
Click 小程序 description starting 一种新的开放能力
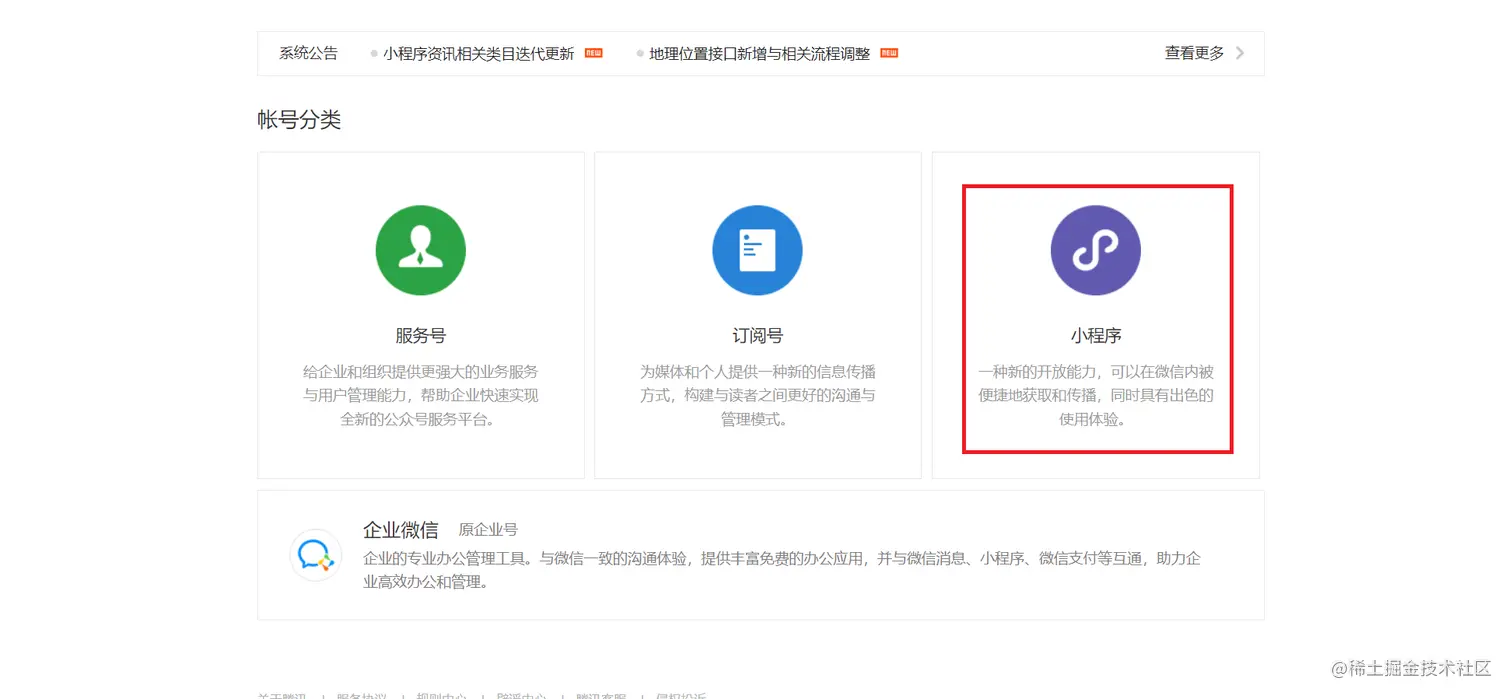coord(1096,395)
